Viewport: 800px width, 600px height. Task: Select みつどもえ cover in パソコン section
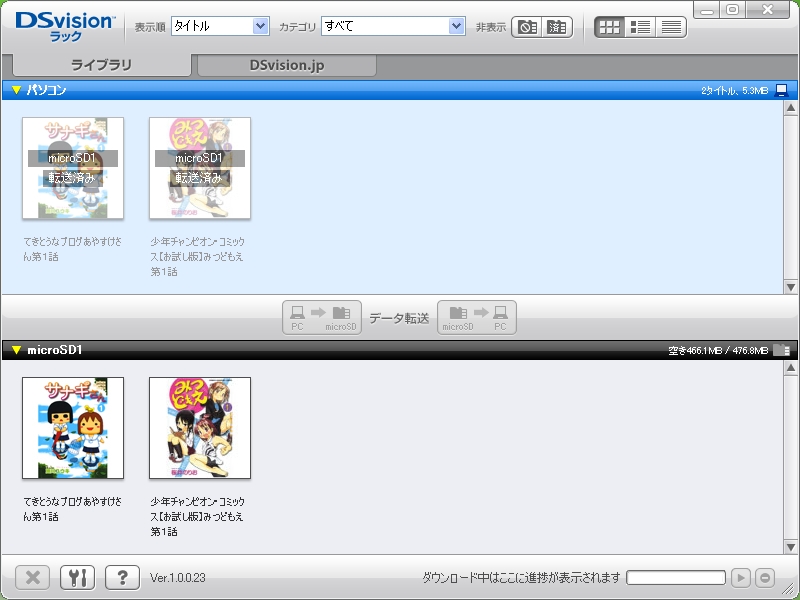click(200, 168)
